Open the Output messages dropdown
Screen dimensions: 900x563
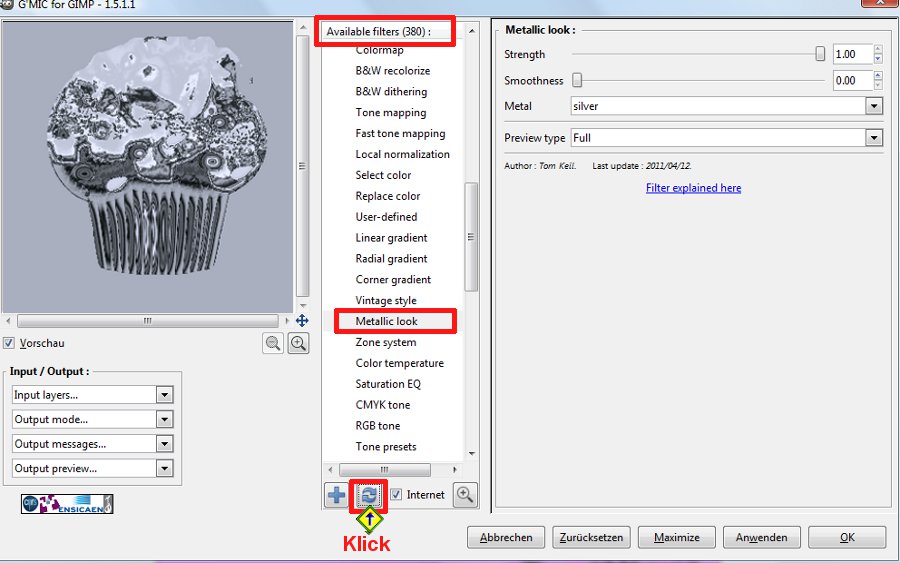[x=92, y=444]
